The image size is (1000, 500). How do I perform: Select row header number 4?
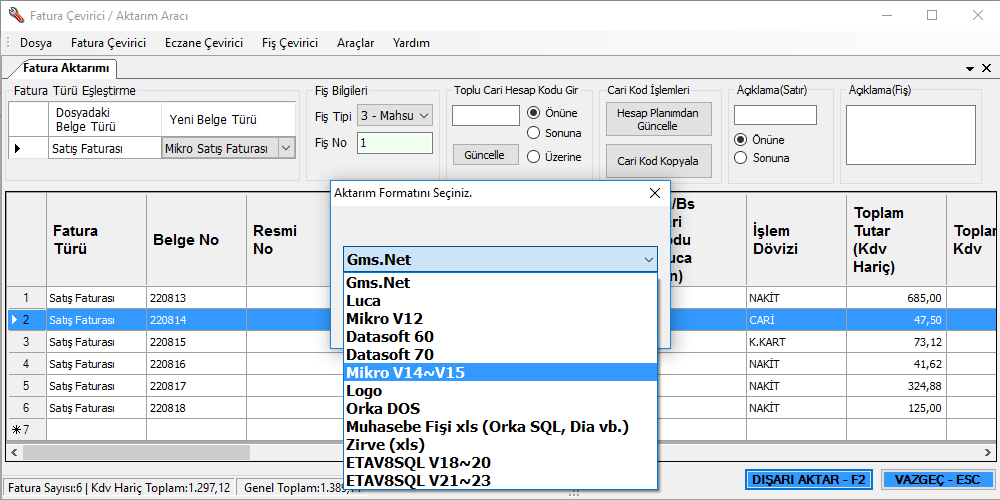coord(27,364)
